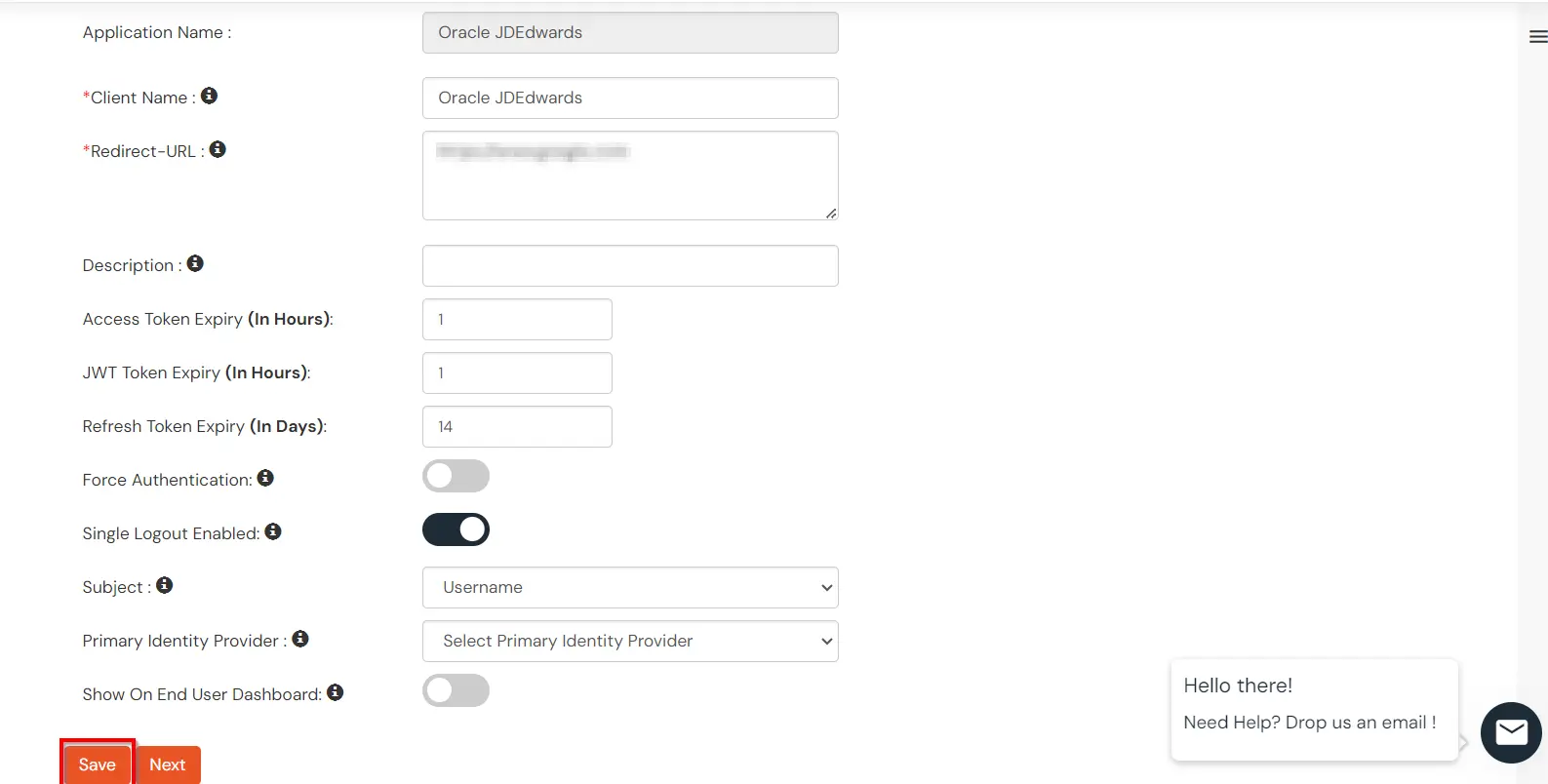1548x784 pixels.
Task: Open the Subject dropdown showing Username
Action: pyautogui.click(x=629, y=587)
